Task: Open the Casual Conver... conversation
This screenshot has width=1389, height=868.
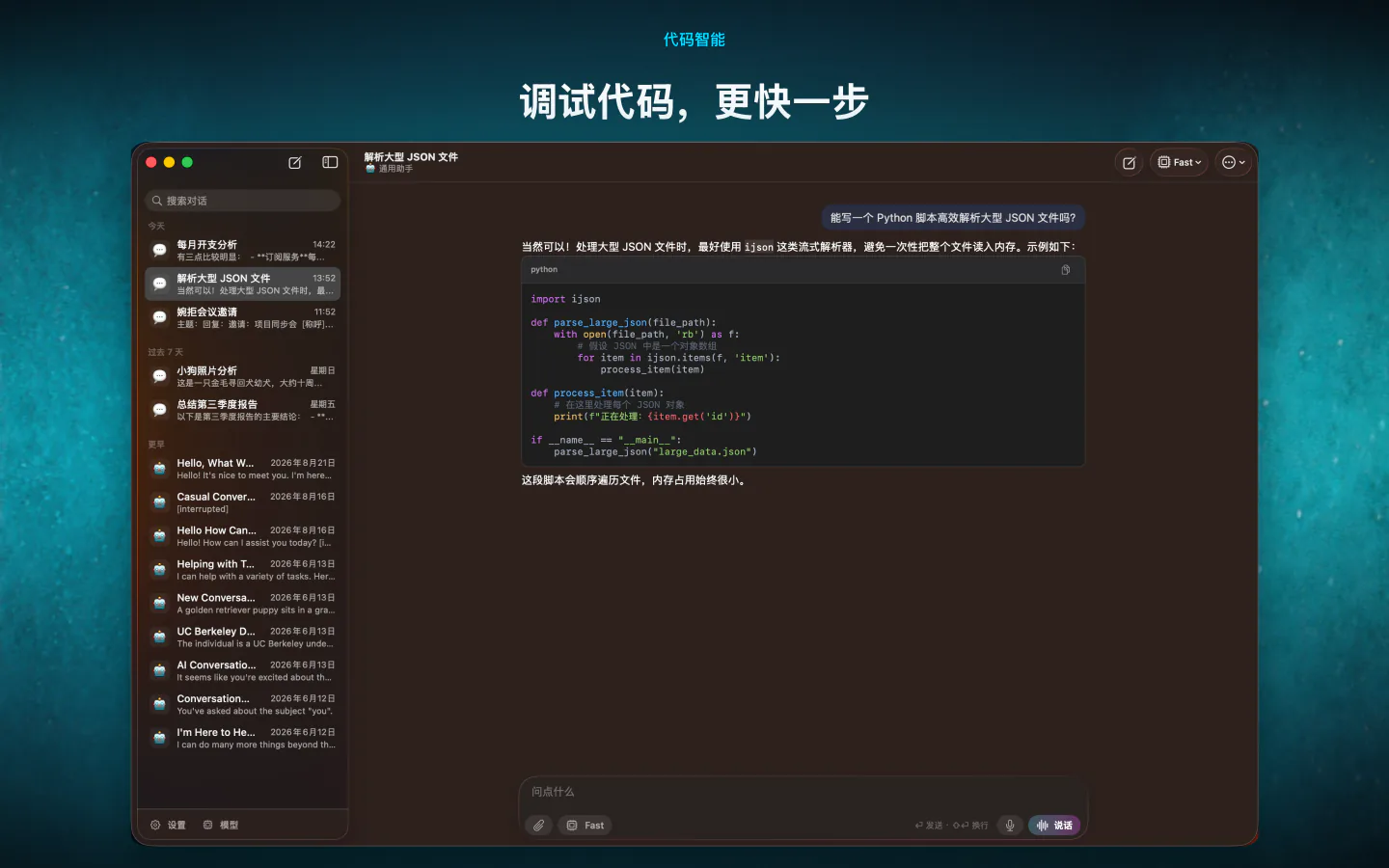Action: (243, 503)
